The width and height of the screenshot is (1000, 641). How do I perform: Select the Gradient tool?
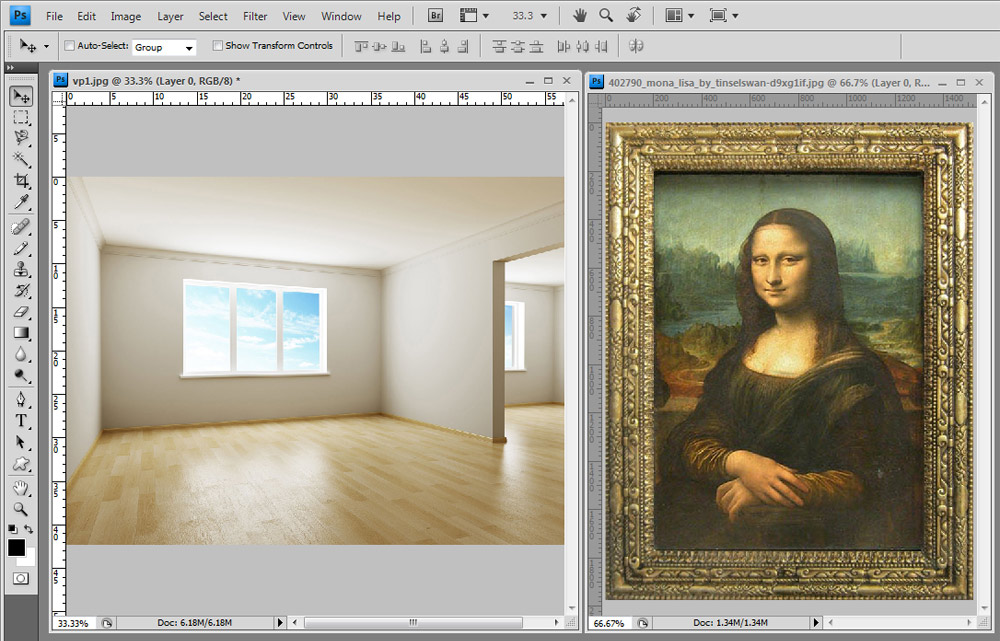(21, 333)
